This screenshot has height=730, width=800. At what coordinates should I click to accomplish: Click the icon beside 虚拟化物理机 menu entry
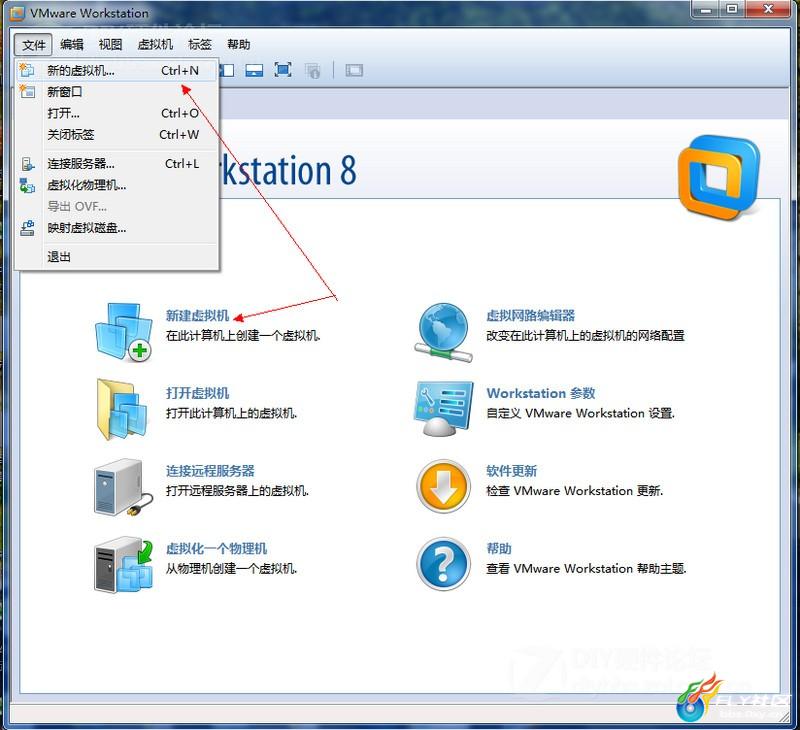[x=27, y=185]
